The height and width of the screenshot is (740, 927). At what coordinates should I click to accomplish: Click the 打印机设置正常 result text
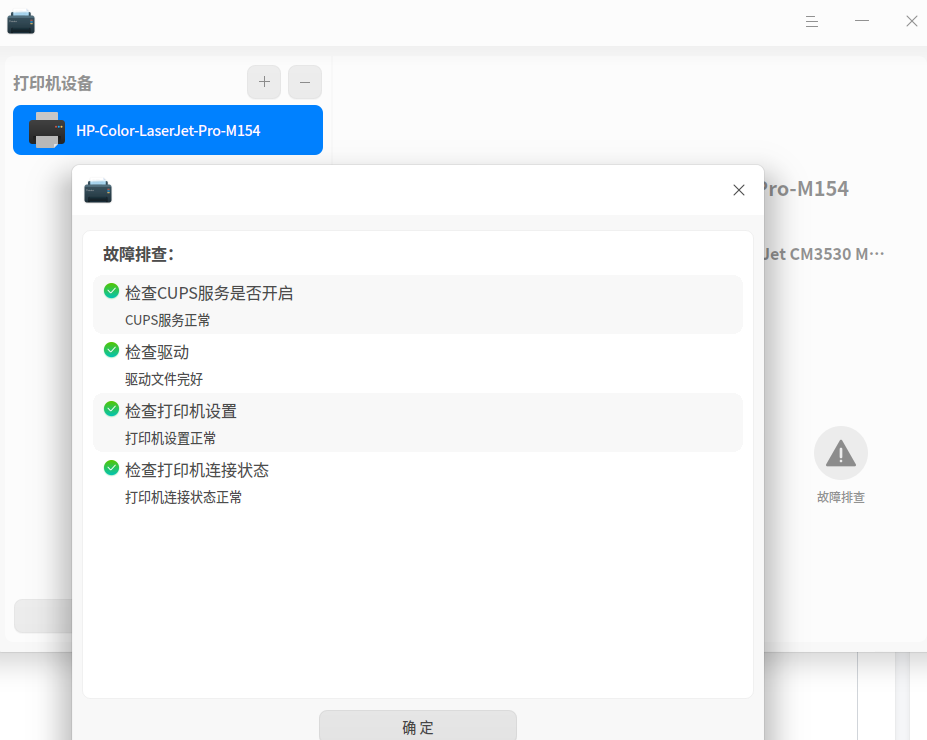coord(170,439)
